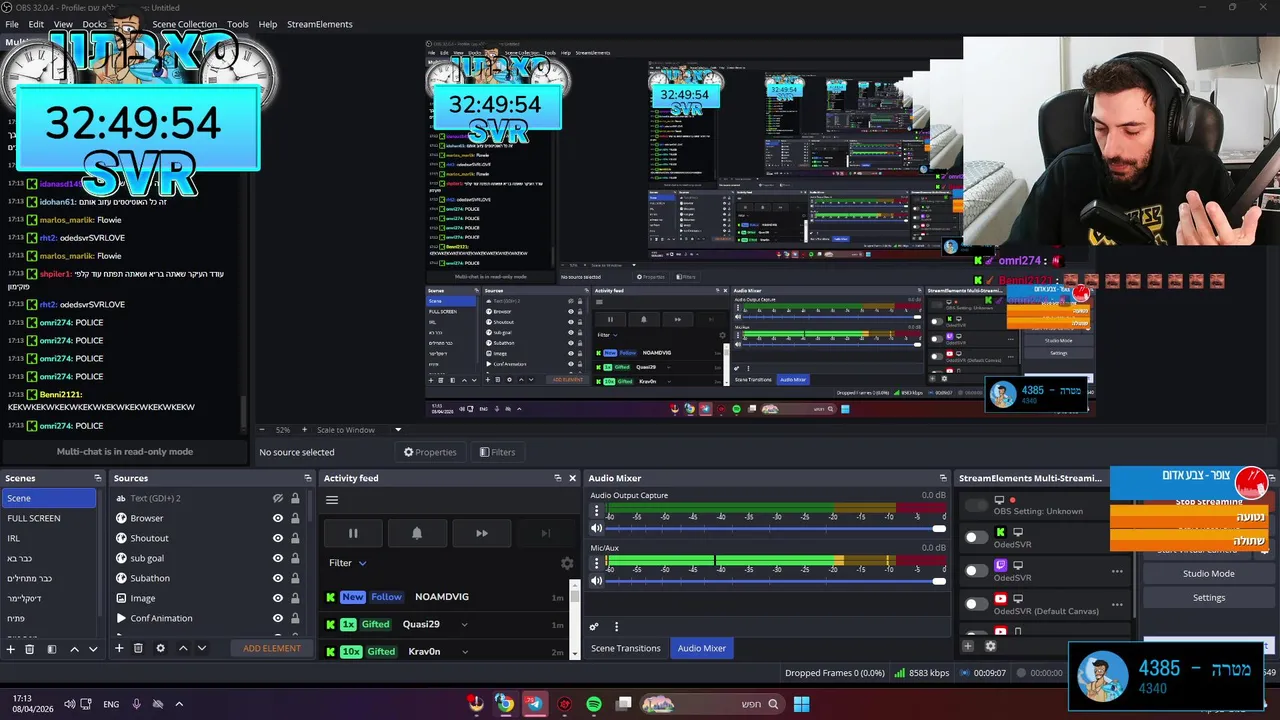Select the FULL SCREEN scene
Viewport: 1280px width, 720px height.
tap(49, 518)
